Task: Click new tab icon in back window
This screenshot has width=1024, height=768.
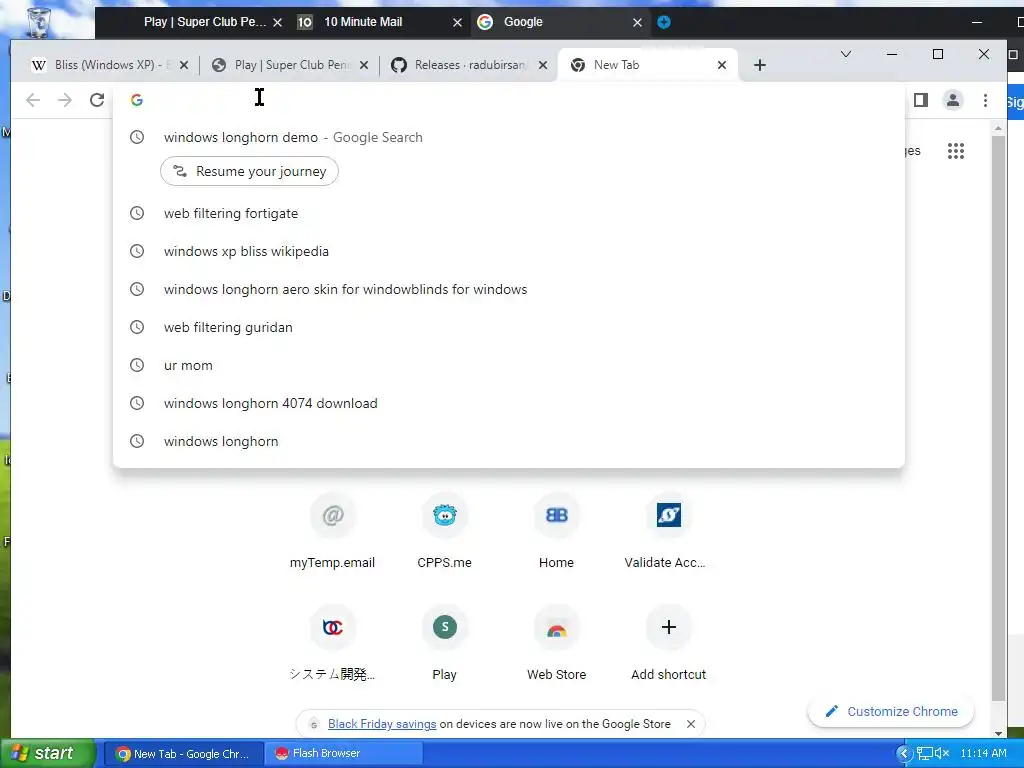Action: click(664, 22)
